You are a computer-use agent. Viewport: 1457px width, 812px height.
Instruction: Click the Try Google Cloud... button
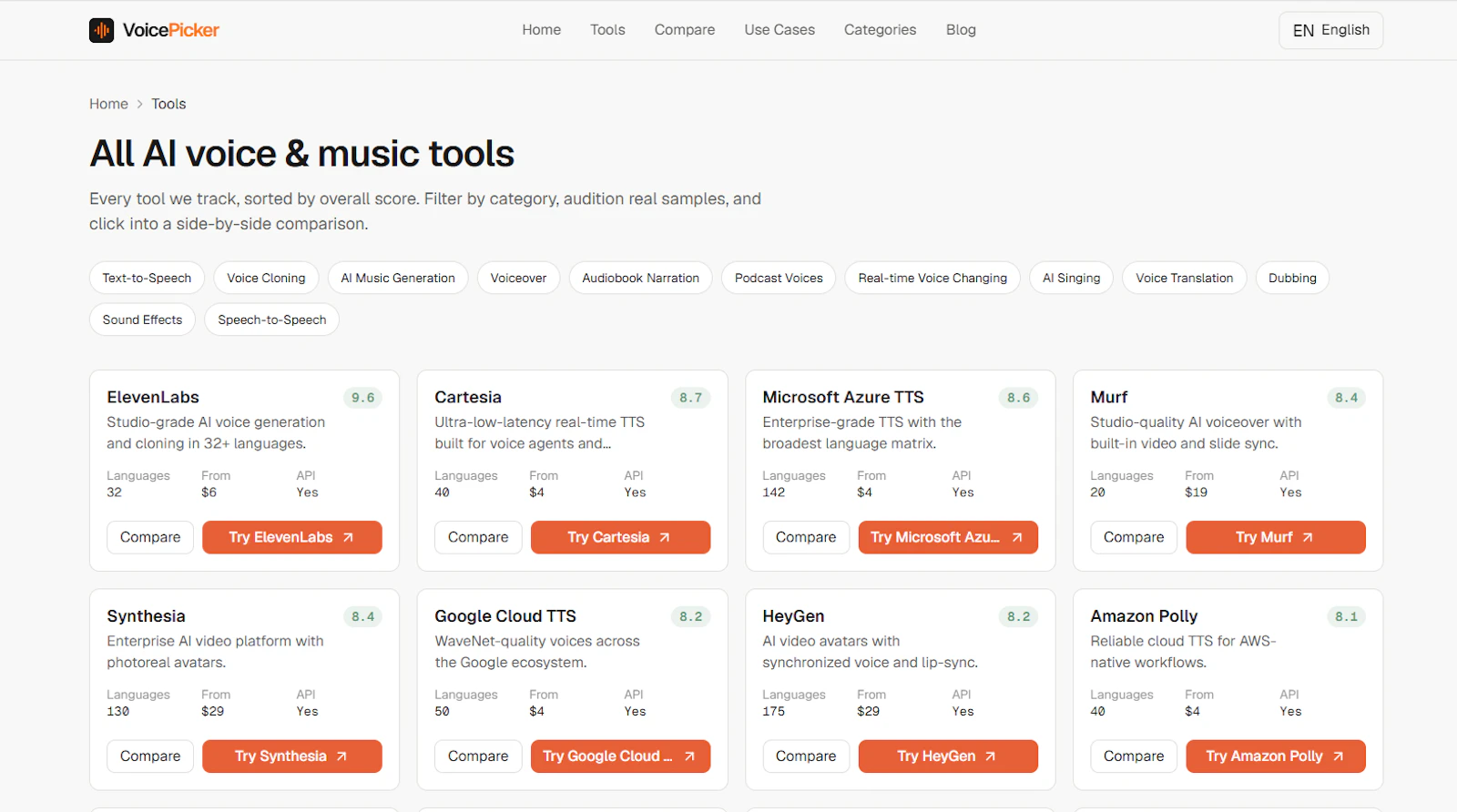coord(620,756)
